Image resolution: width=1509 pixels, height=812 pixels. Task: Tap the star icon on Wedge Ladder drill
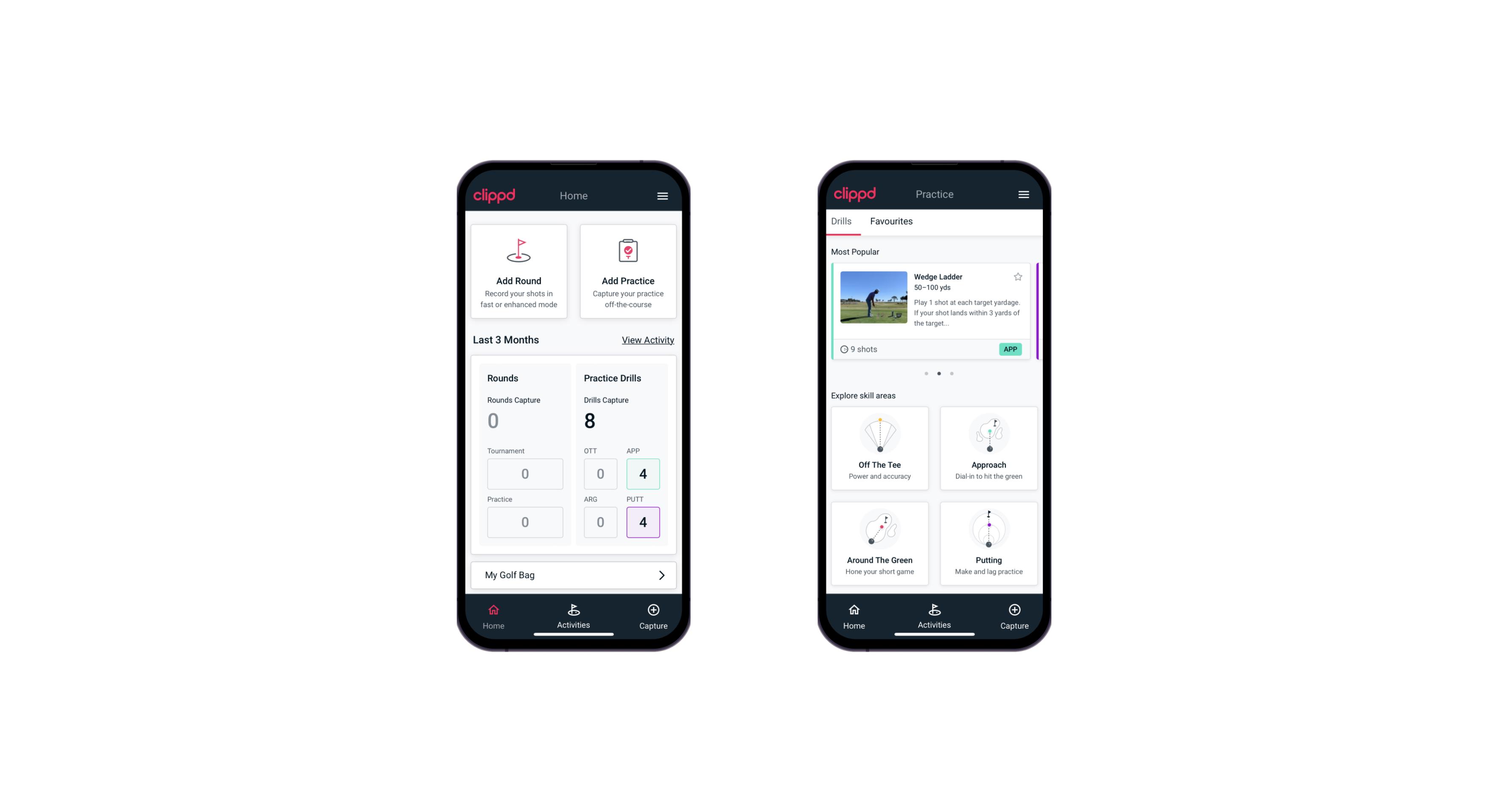[x=1019, y=276]
